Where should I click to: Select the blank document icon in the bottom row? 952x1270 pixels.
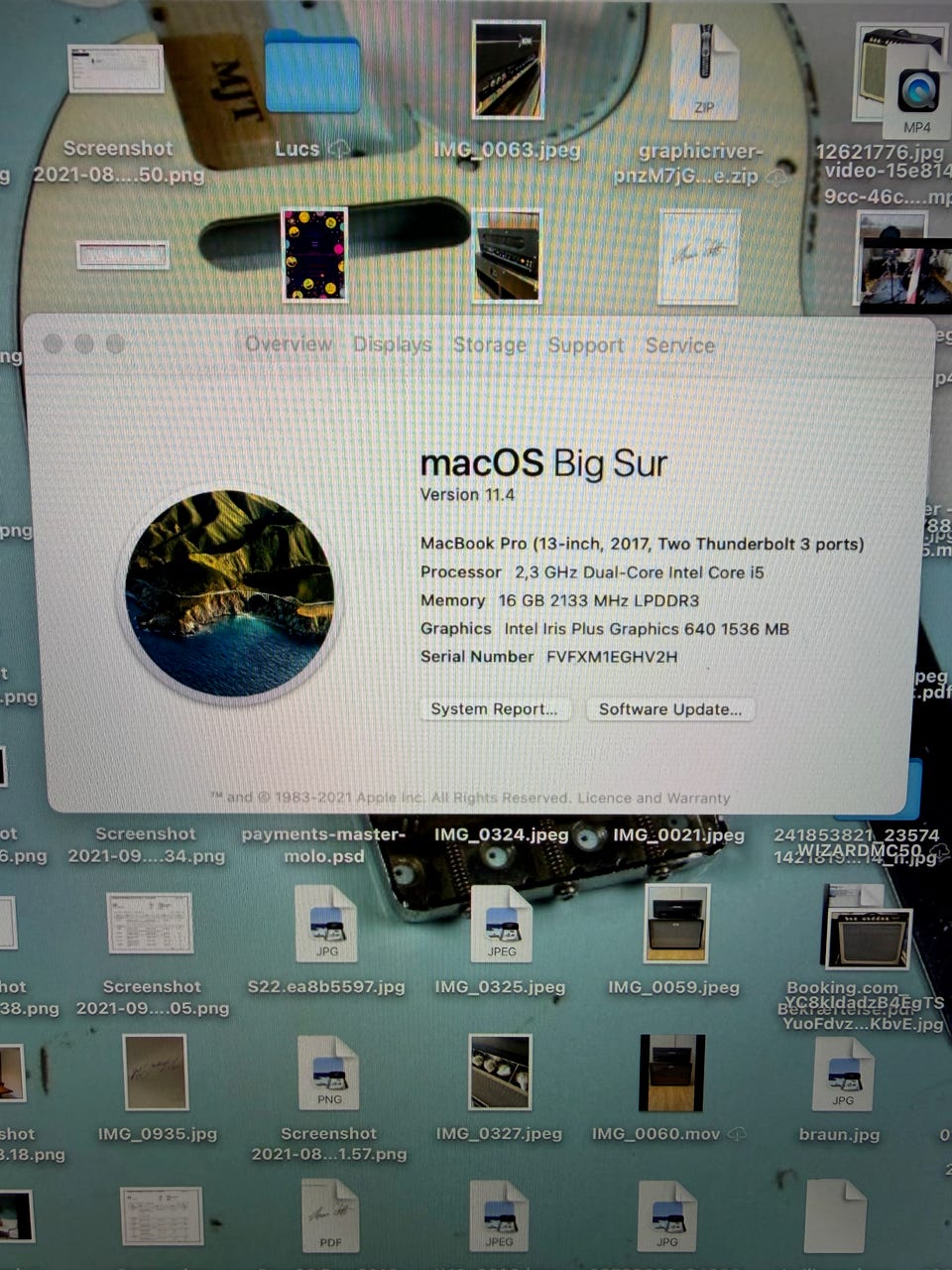(x=835, y=1216)
